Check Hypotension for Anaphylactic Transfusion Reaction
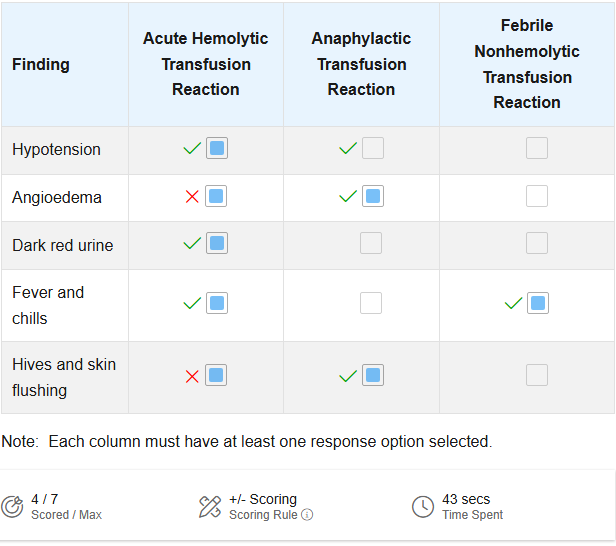This screenshot has width=616, height=546. coord(373,148)
